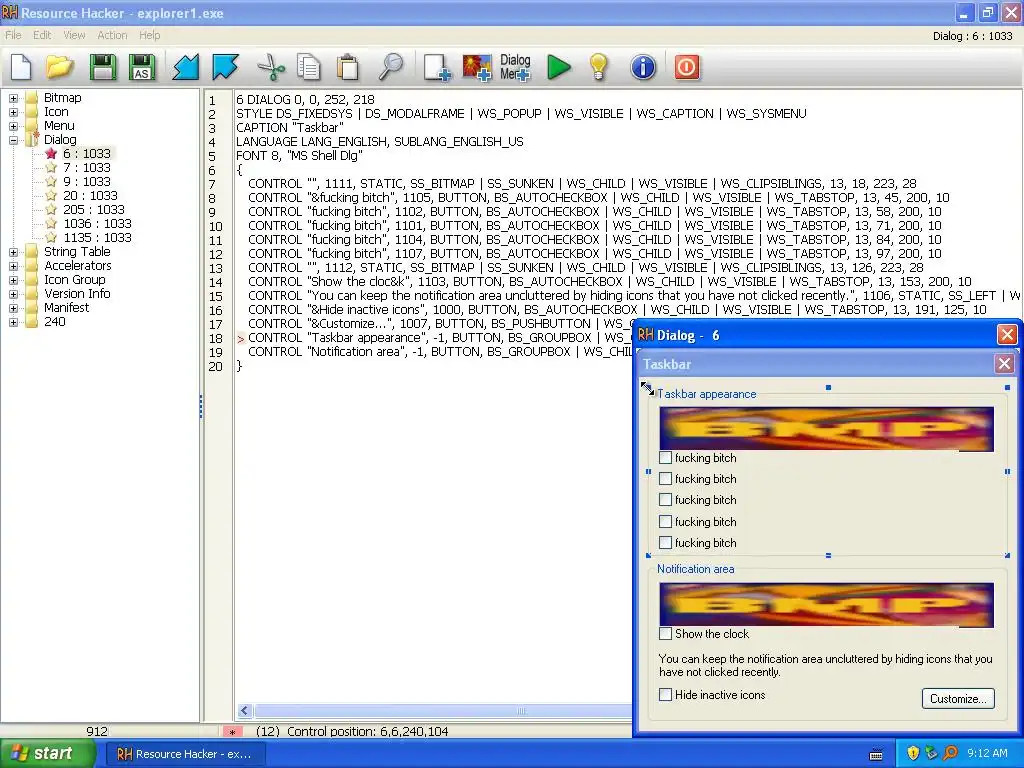Click the horizontal scrollbar left arrow

click(245, 711)
